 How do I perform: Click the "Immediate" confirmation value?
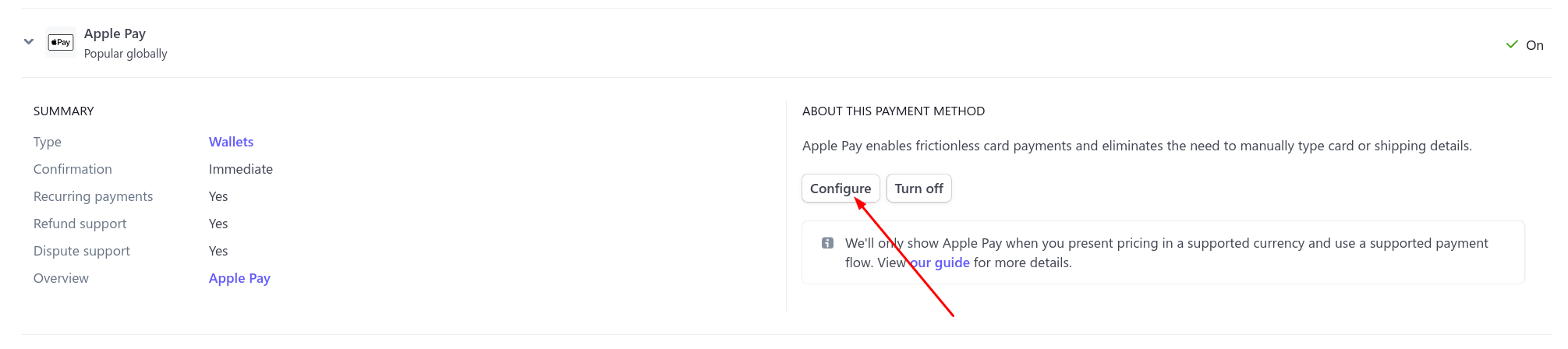click(240, 169)
